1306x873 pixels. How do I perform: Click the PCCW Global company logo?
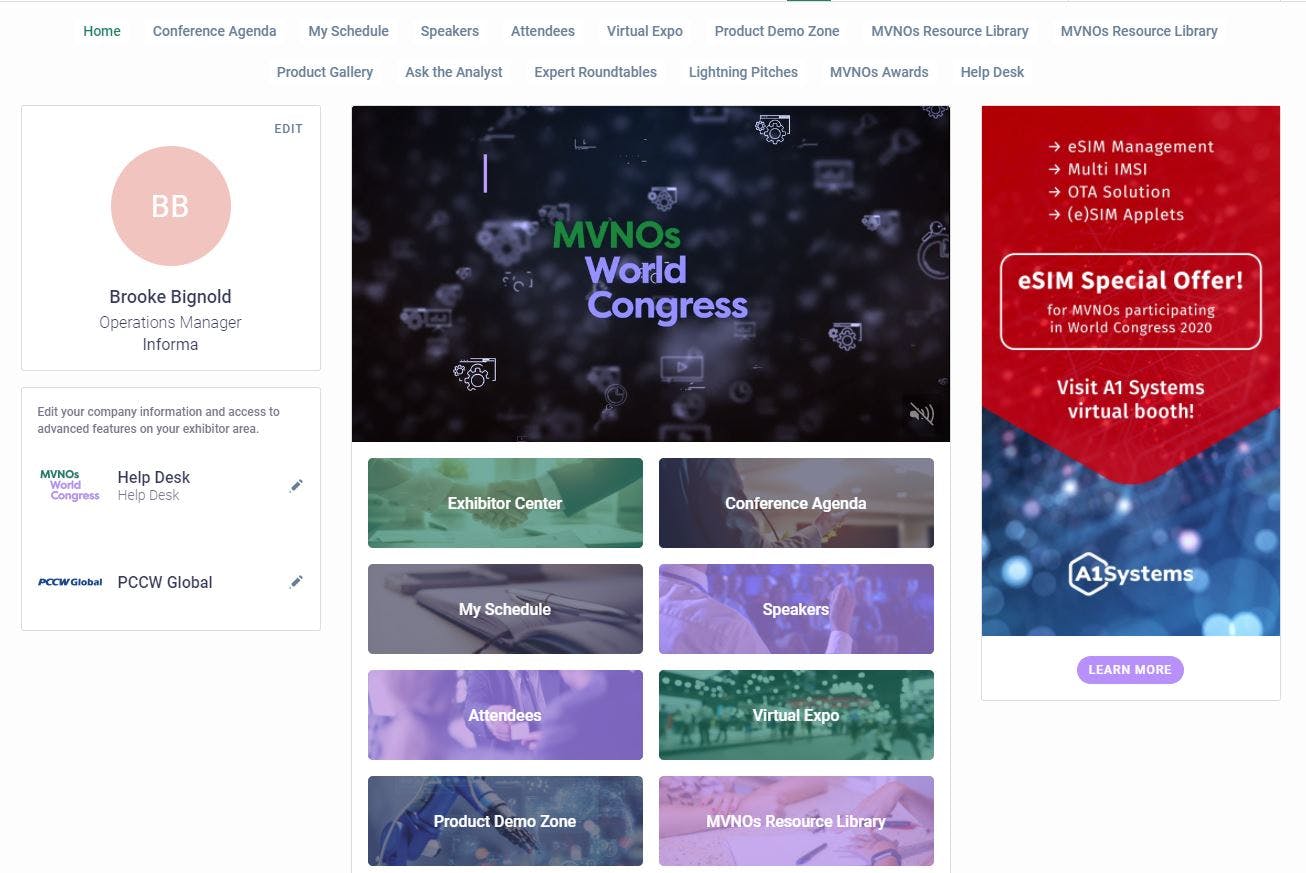click(70, 582)
